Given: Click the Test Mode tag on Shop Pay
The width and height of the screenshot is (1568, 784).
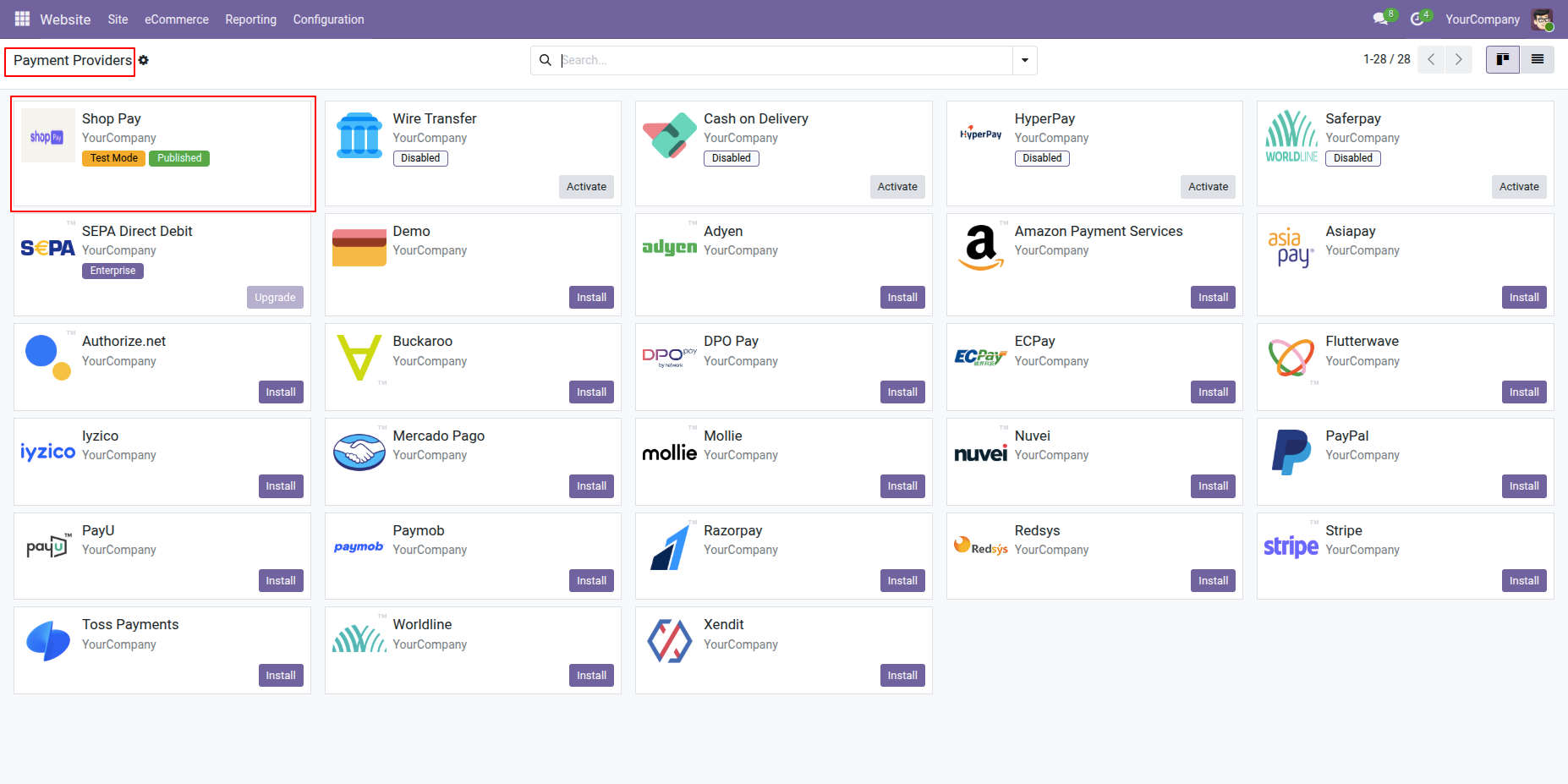Looking at the screenshot, I should point(114,158).
